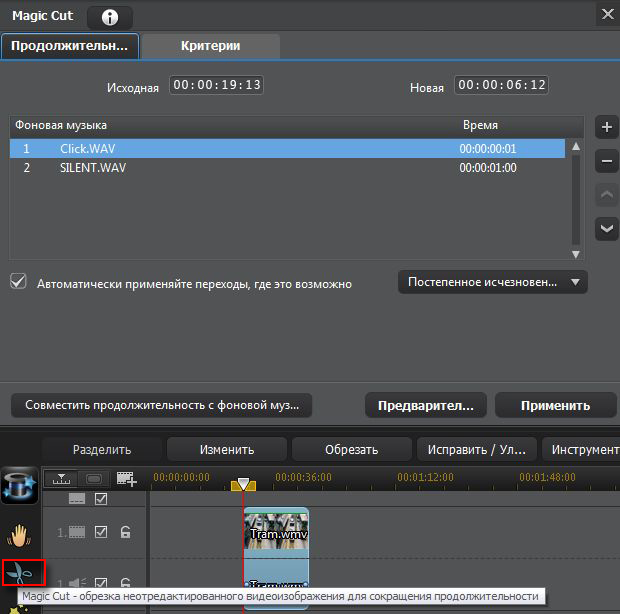Toggle automatic transitions checkbox
The height and width of the screenshot is (614, 620).
(x=18, y=282)
